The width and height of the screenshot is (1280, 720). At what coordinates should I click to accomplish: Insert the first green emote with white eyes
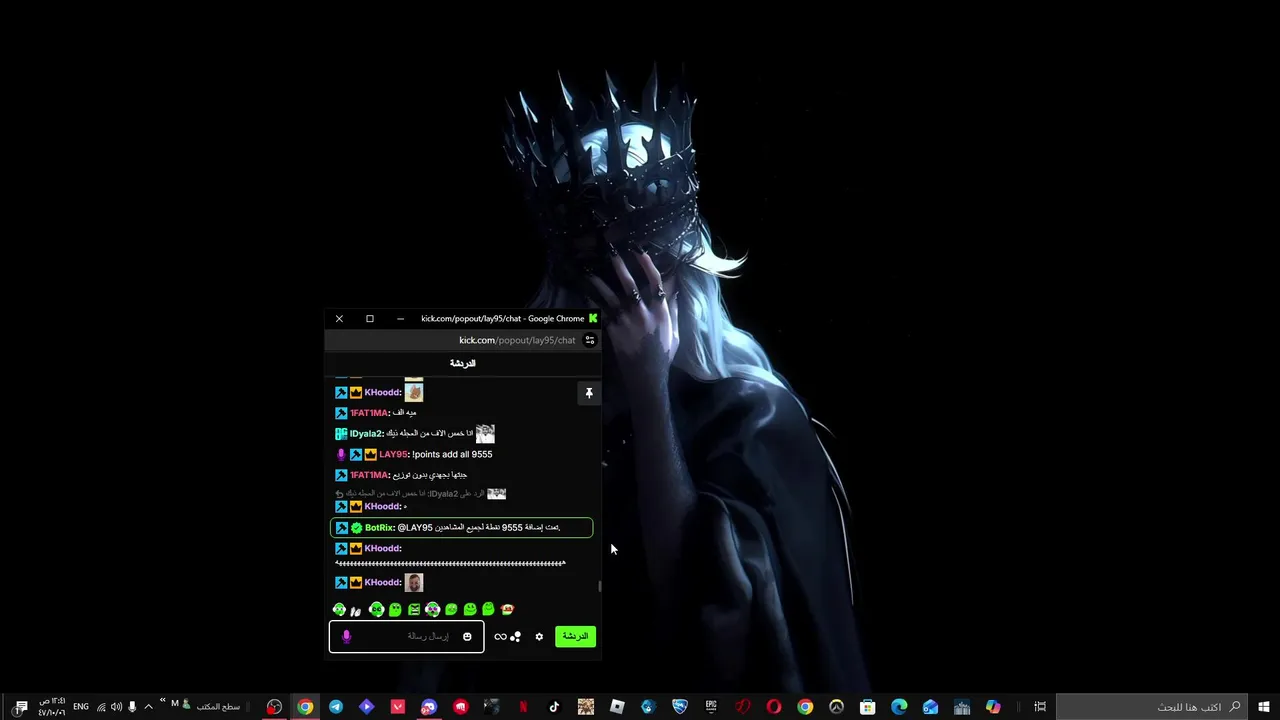point(340,609)
